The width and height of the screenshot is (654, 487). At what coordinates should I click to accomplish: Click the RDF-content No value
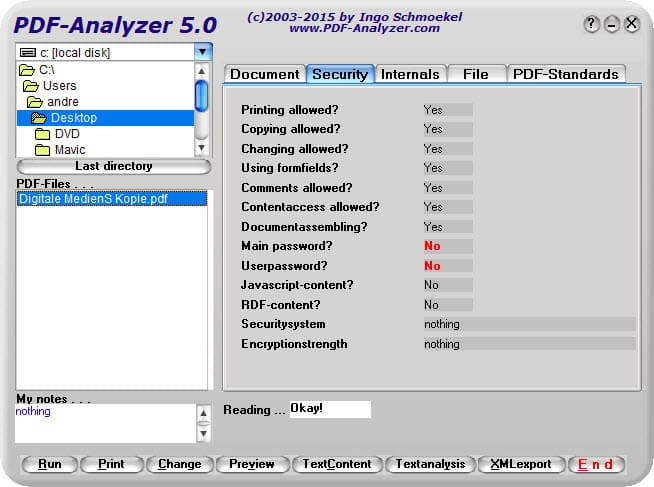click(x=448, y=305)
